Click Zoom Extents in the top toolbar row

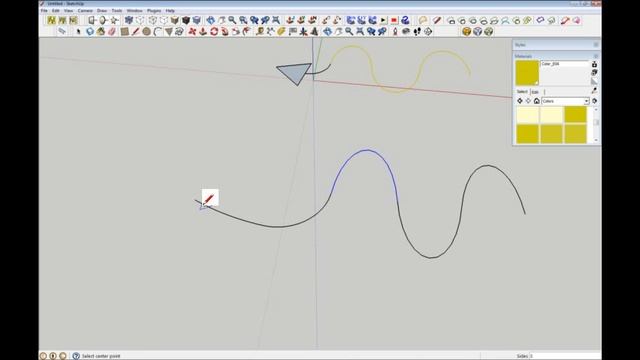[276, 20]
